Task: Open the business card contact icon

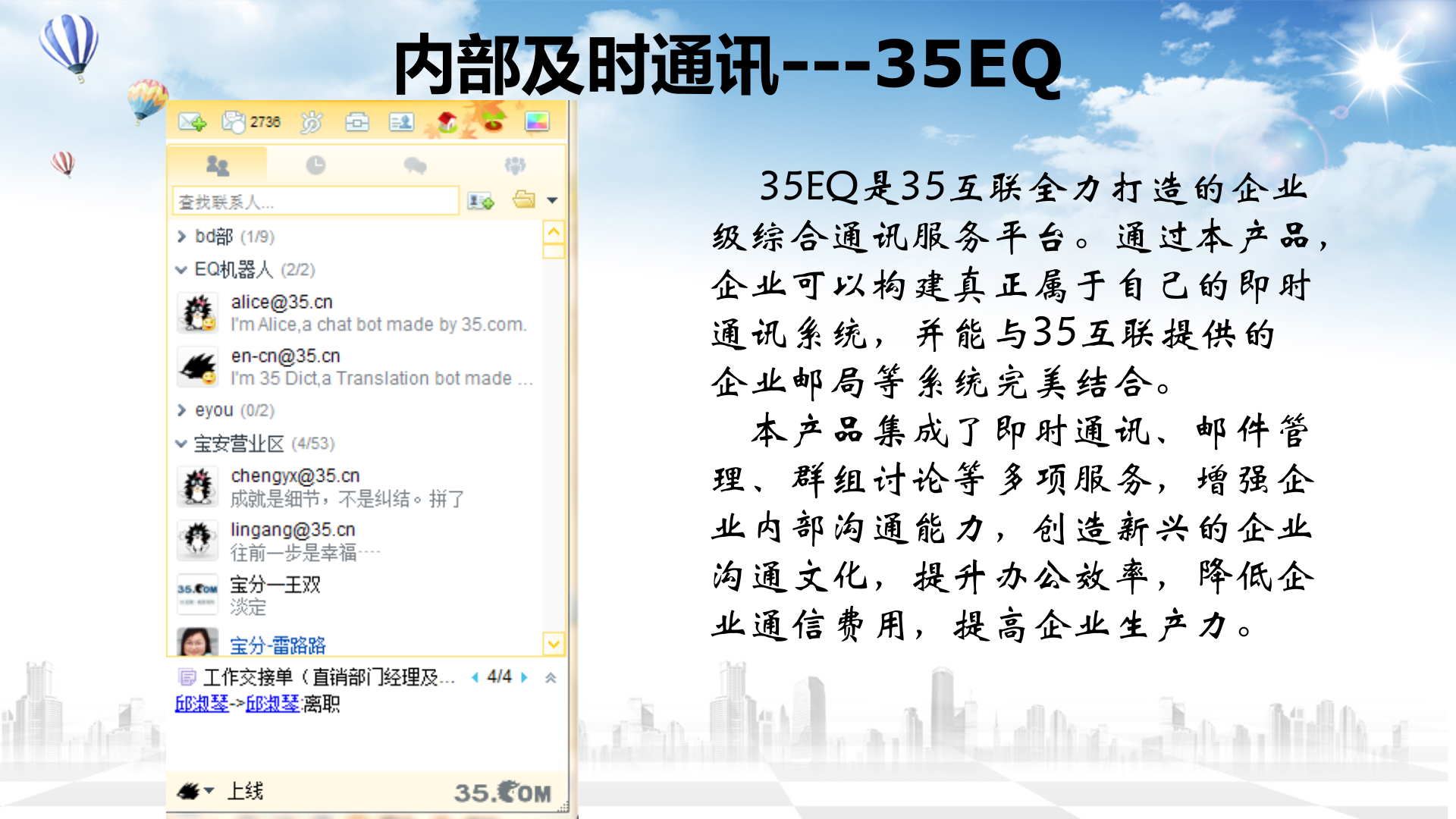Action: point(401,122)
